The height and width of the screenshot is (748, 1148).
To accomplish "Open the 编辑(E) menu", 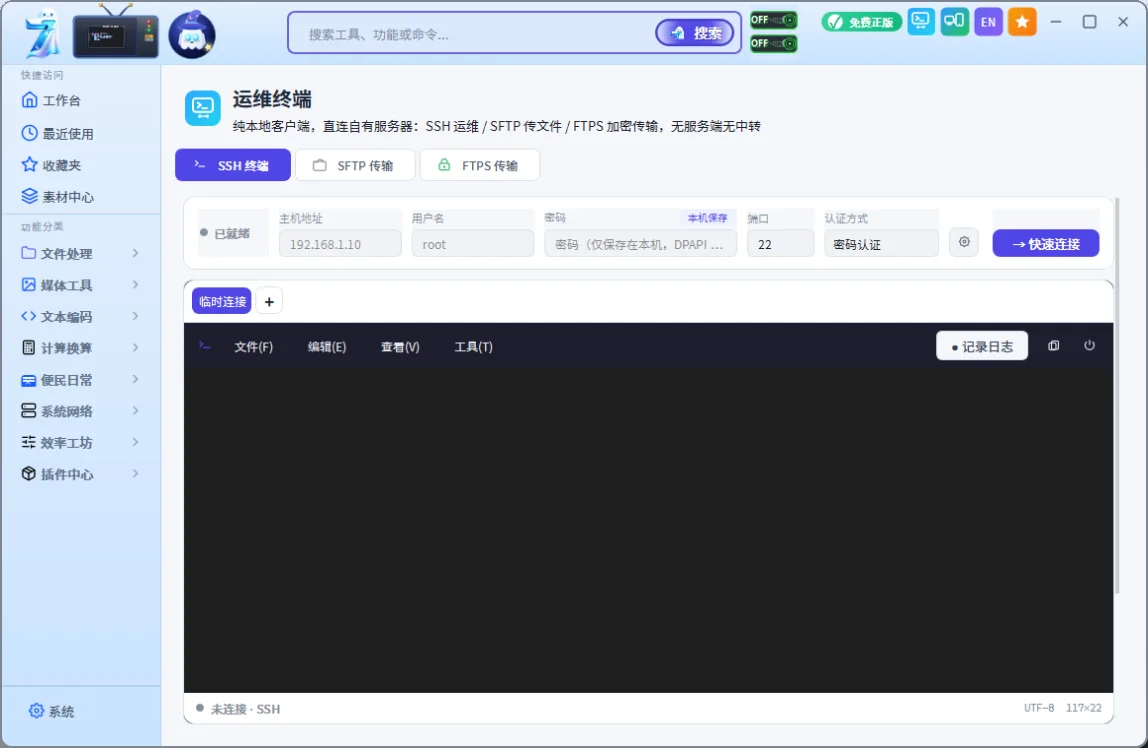I will pyautogui.click(x=327, y=347).
